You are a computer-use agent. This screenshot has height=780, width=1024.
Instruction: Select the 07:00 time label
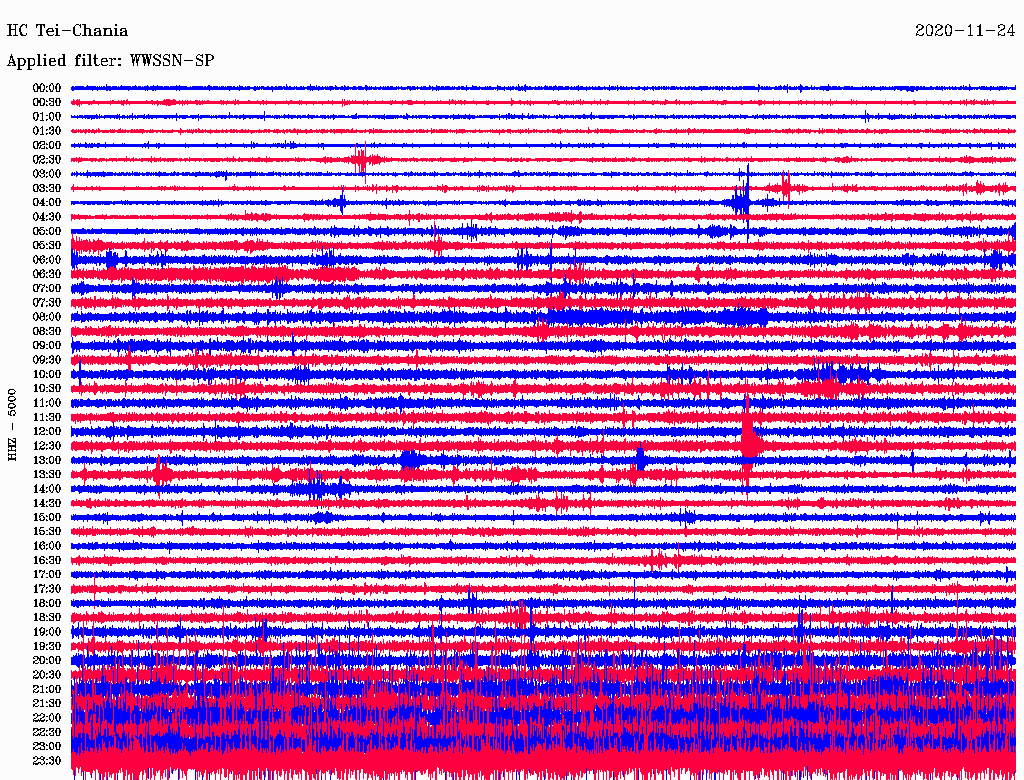click(x=47, y=288)
